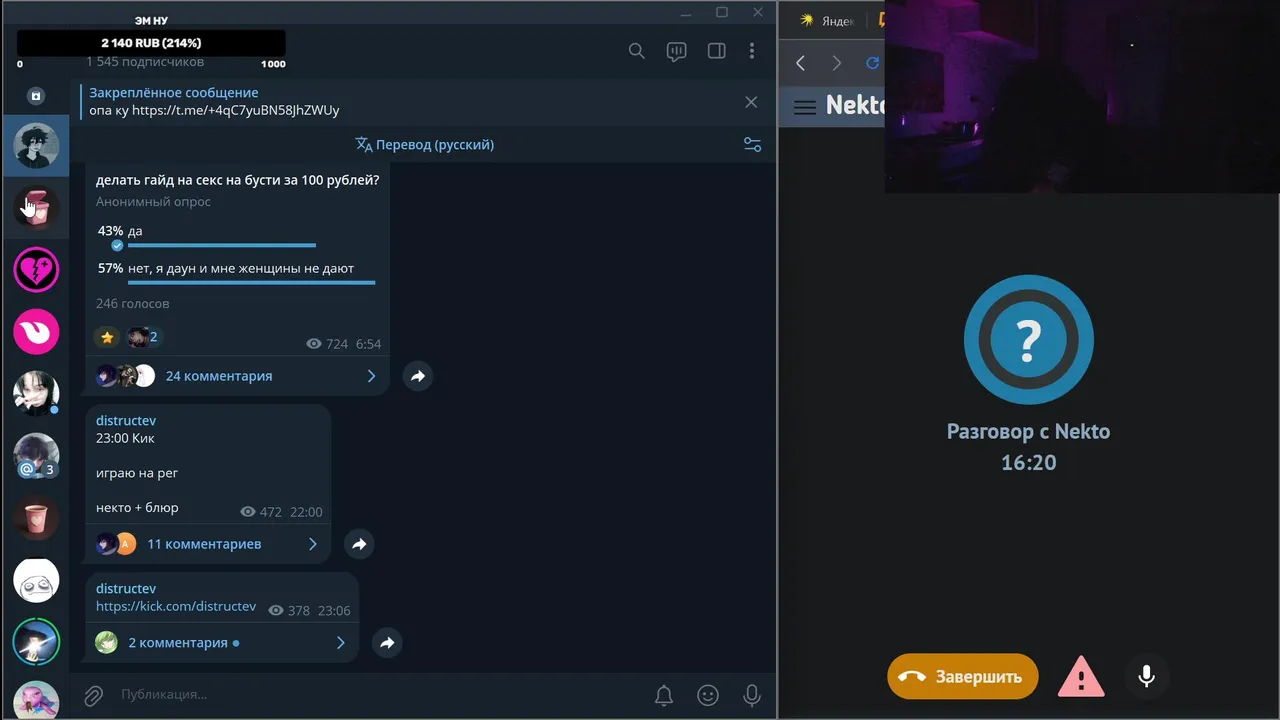1280x720 pixels.
Task: Open the channel header subscriber count
Action: point(145,62)
